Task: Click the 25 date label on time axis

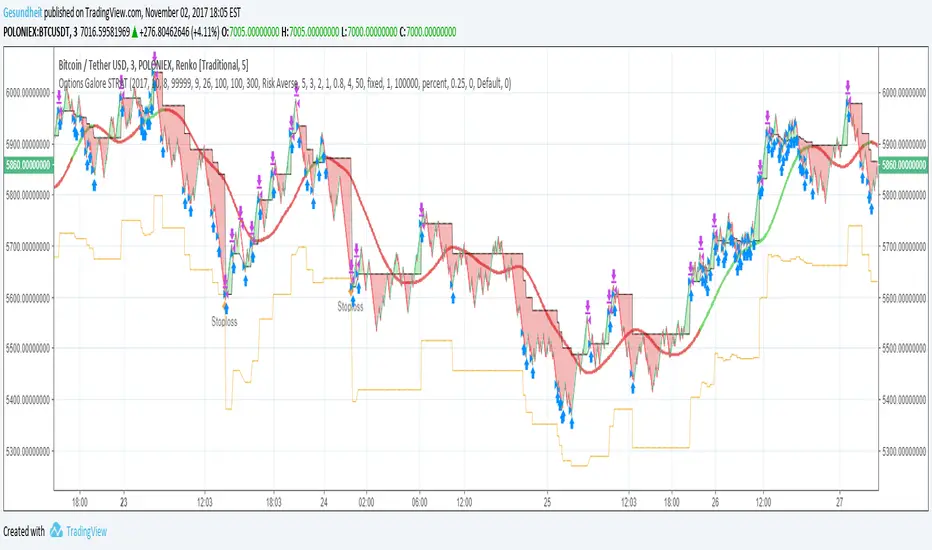Action: click(547, 502)
